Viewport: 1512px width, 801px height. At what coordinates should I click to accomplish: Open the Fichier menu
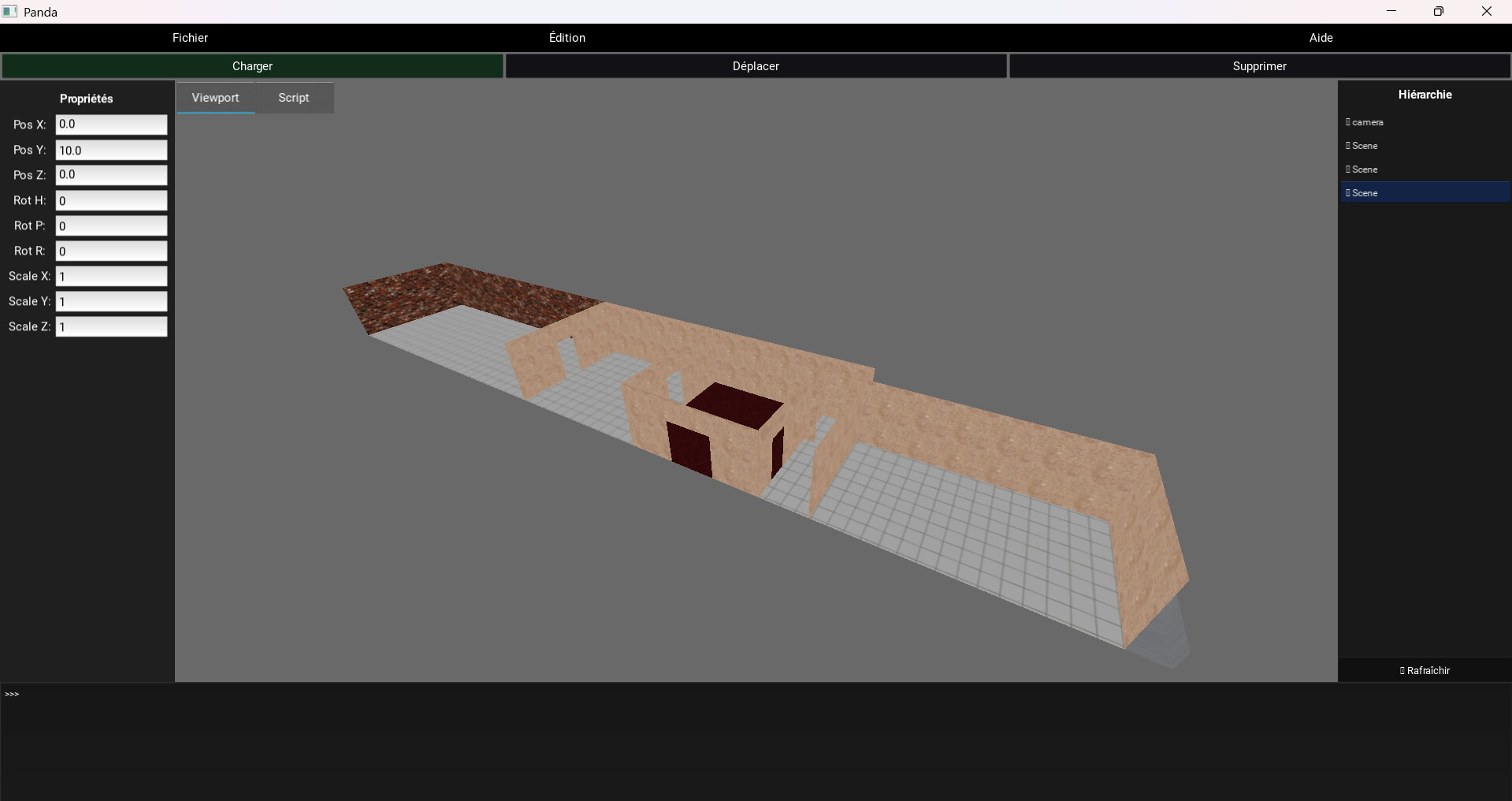[x=190, y=38]
